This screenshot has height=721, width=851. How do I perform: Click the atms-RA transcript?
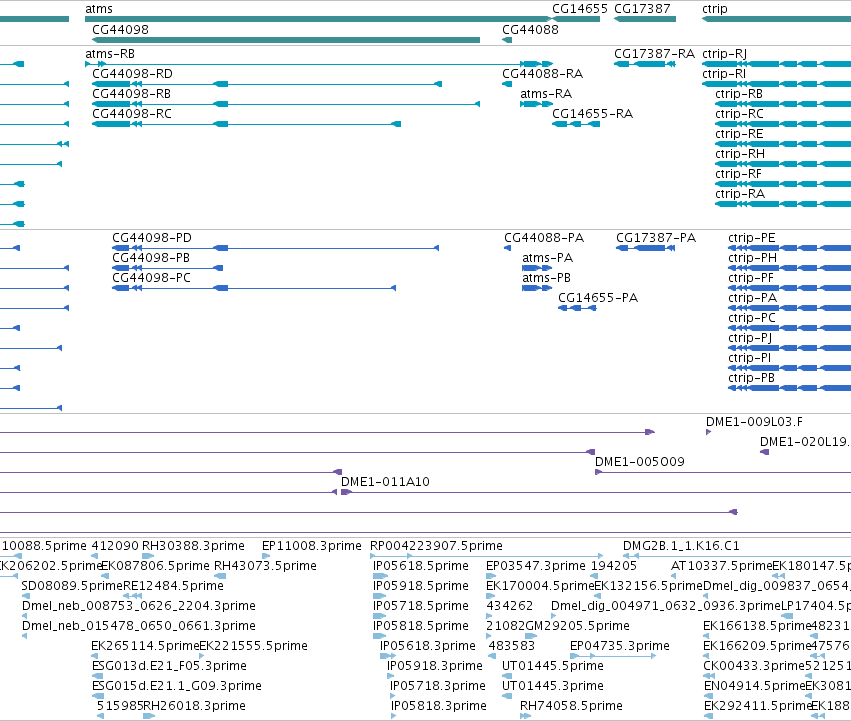click(x=536, y=104)
